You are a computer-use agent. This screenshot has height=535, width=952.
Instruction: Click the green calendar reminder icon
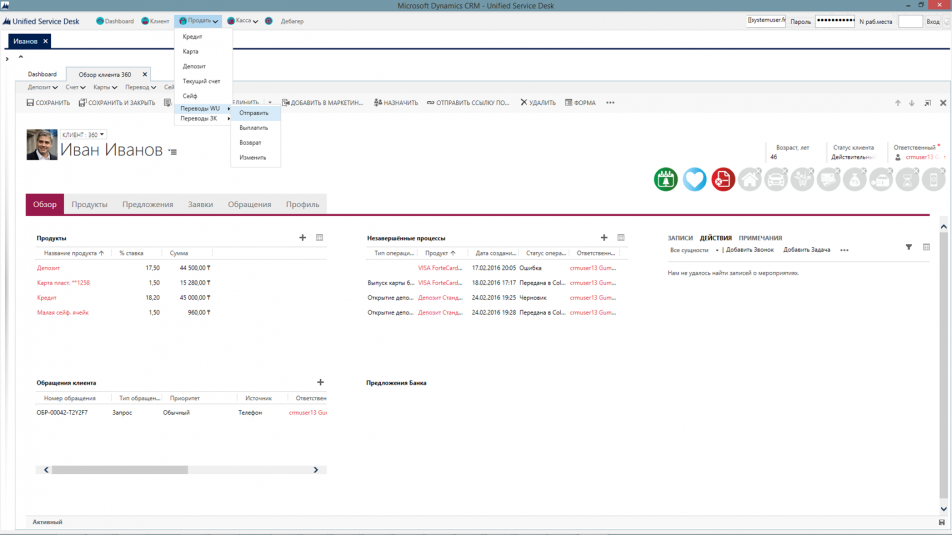(666, 179)
